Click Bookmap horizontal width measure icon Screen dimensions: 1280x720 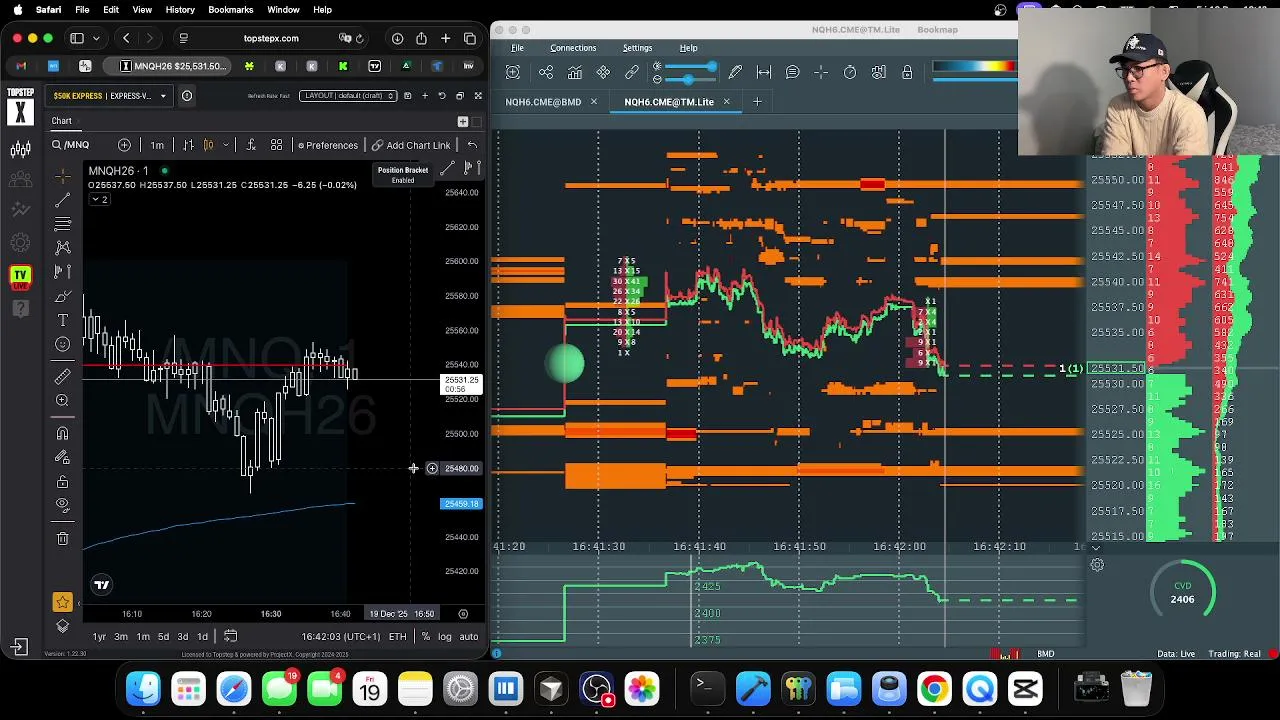coord(764,72)
